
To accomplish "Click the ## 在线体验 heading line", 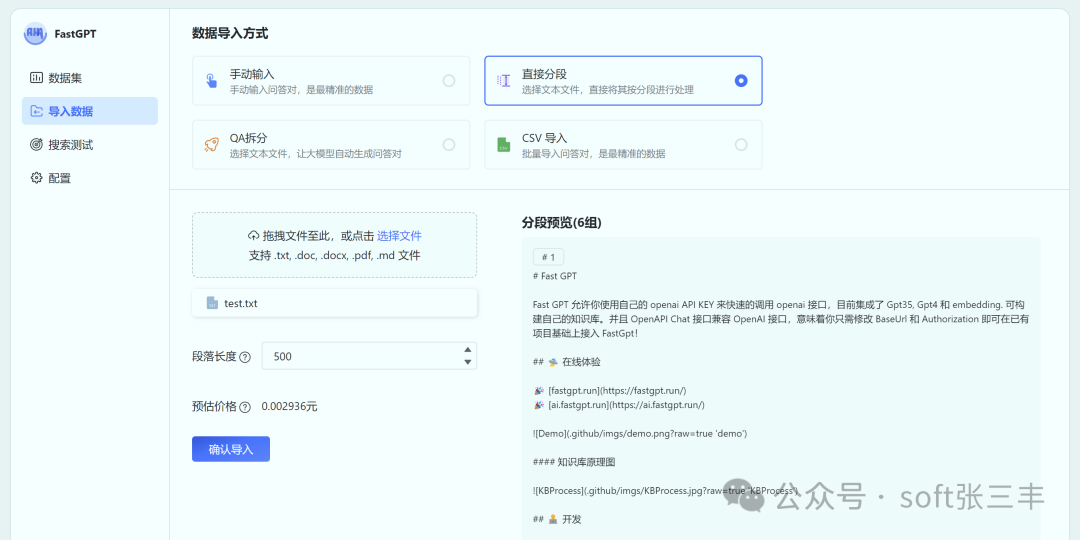I will click(567, 362).
